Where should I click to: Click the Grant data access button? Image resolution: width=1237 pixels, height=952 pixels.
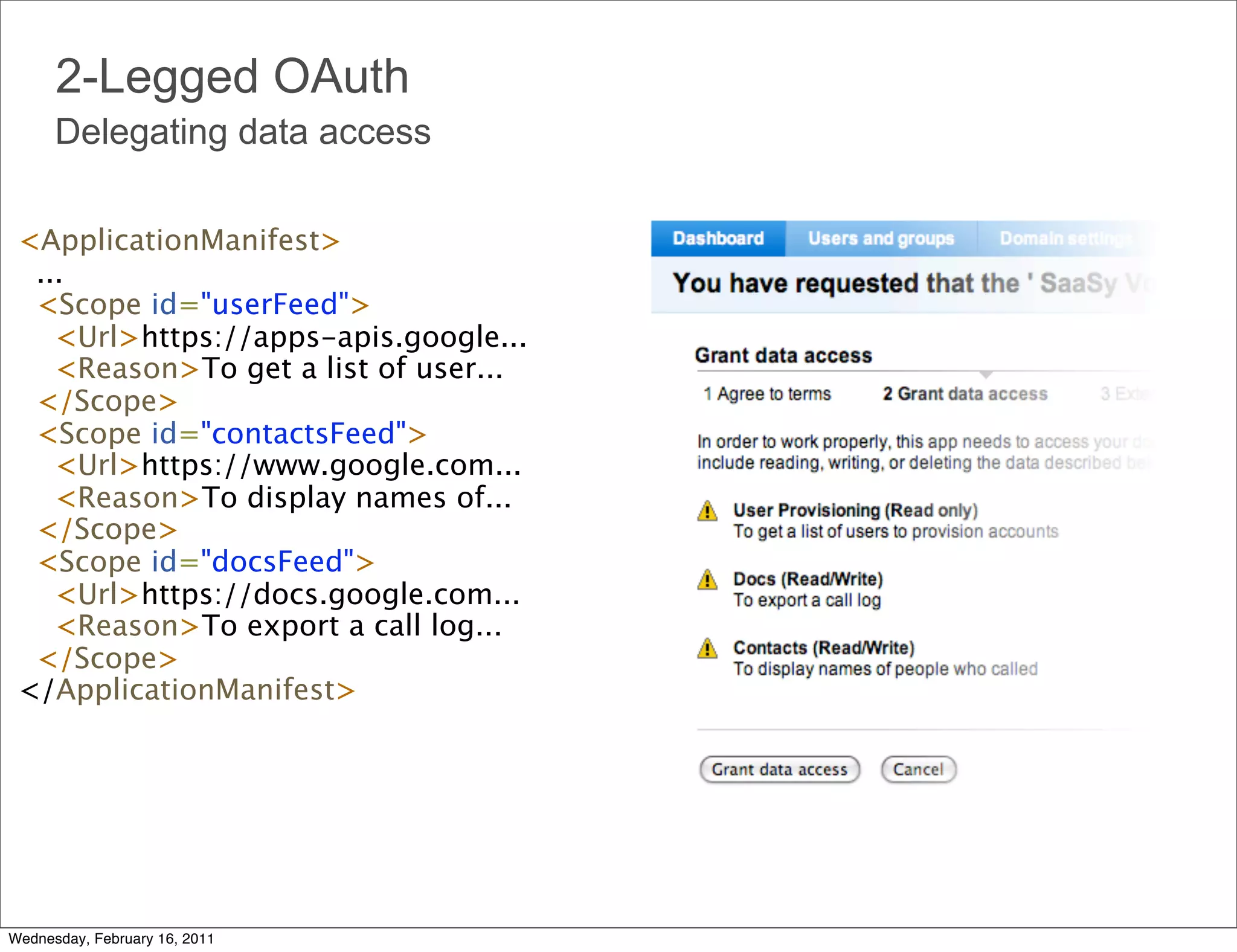[780, 770]
